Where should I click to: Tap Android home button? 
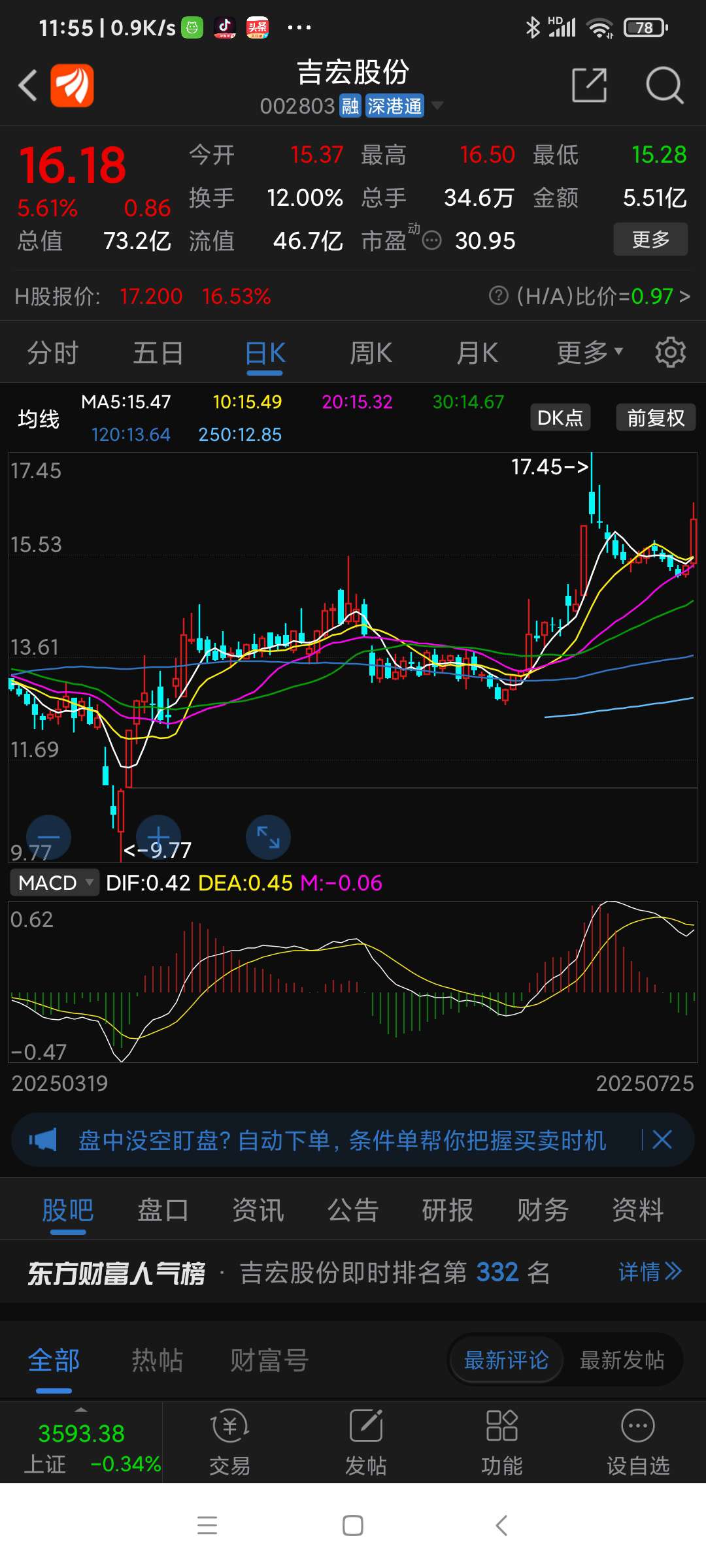[x=353, y=1526]
